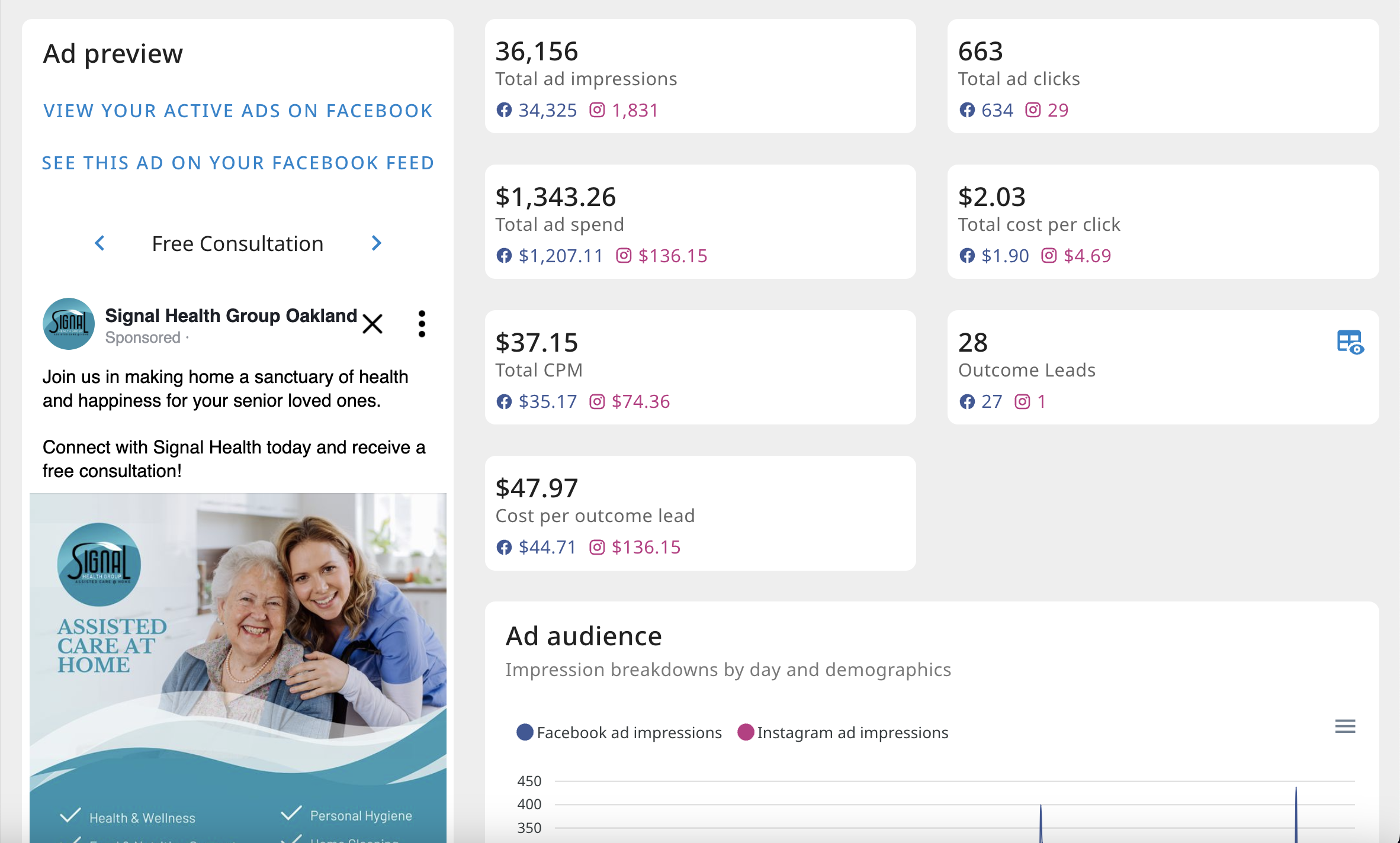
Task: Click Instagram icon under Outcome Leads
Action: tap(1022, 401)
